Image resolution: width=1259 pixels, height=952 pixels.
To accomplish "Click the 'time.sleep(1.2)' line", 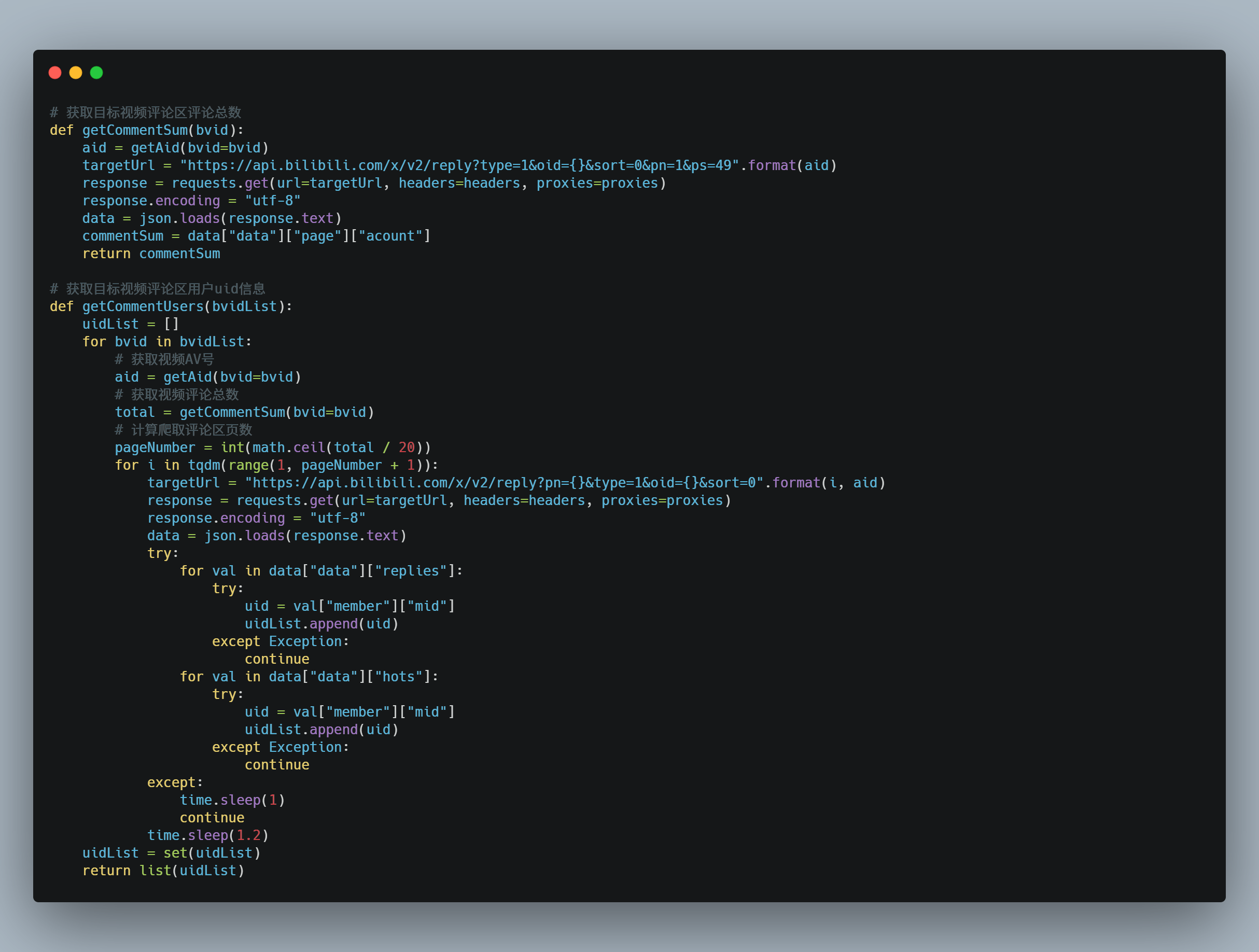I will [208, 836].
